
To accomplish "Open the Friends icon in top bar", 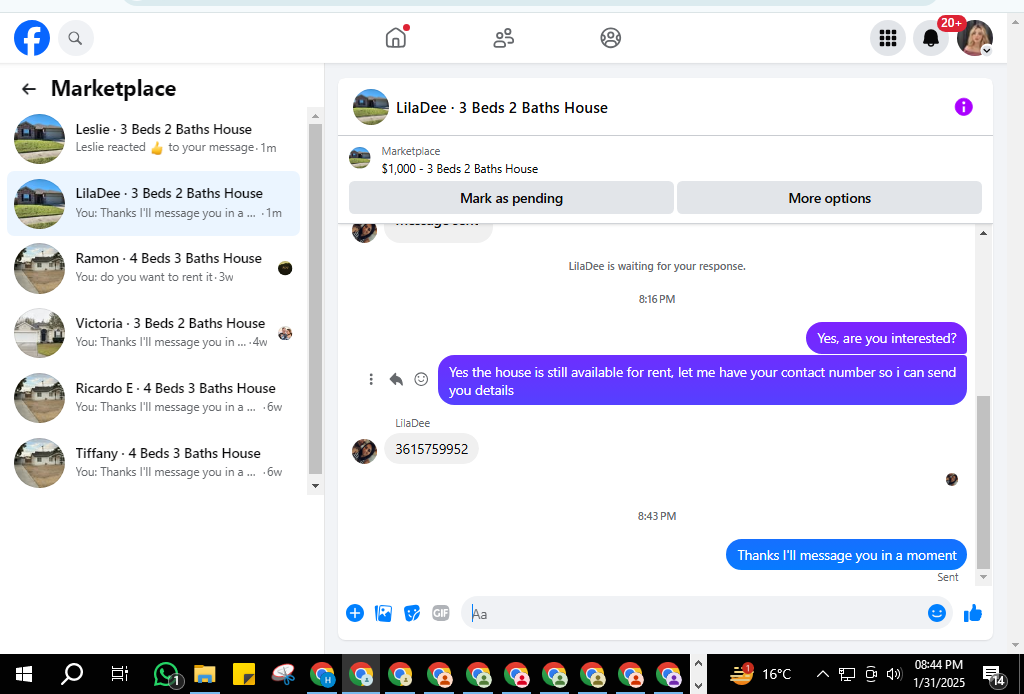I will [503, 38].
